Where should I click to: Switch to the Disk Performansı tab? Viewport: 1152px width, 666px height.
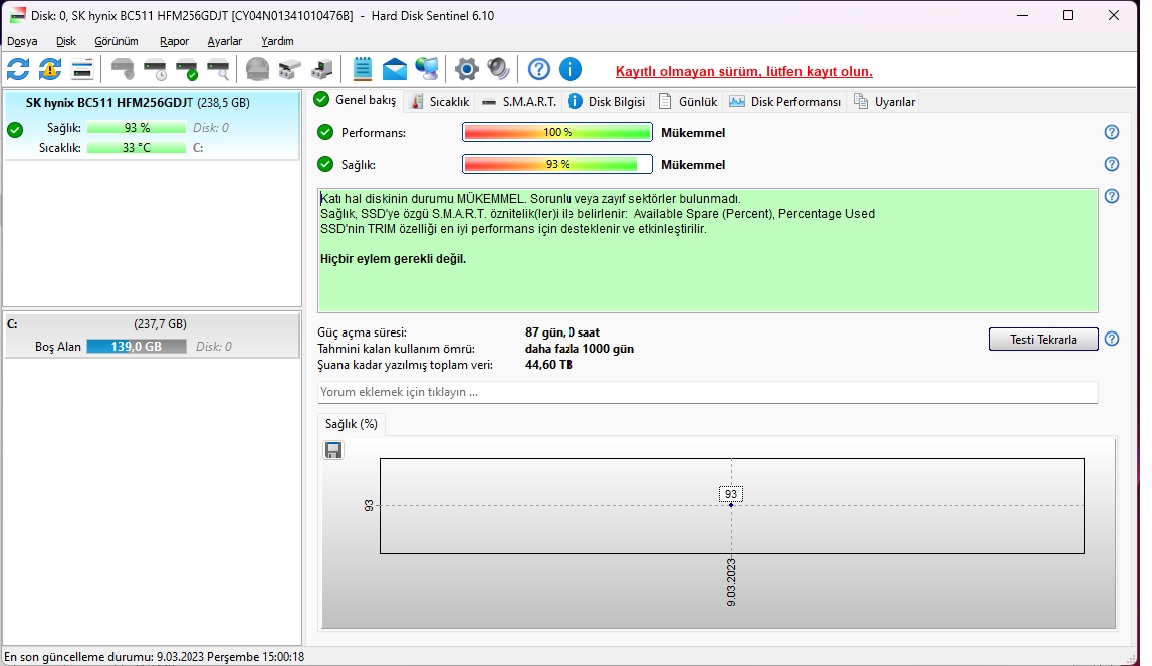point(785,101)
